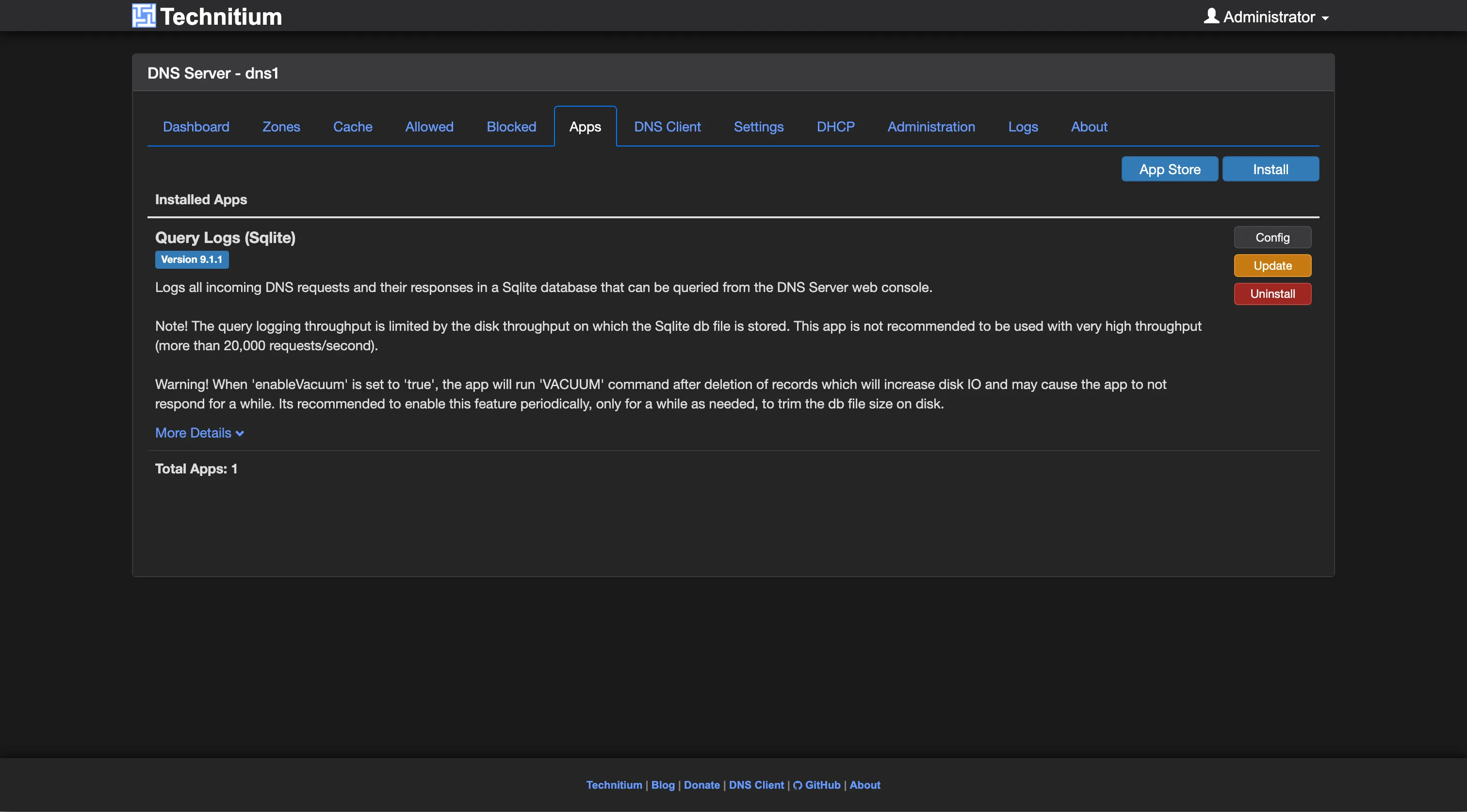Open the Technitium footer link

coord(614,785)
